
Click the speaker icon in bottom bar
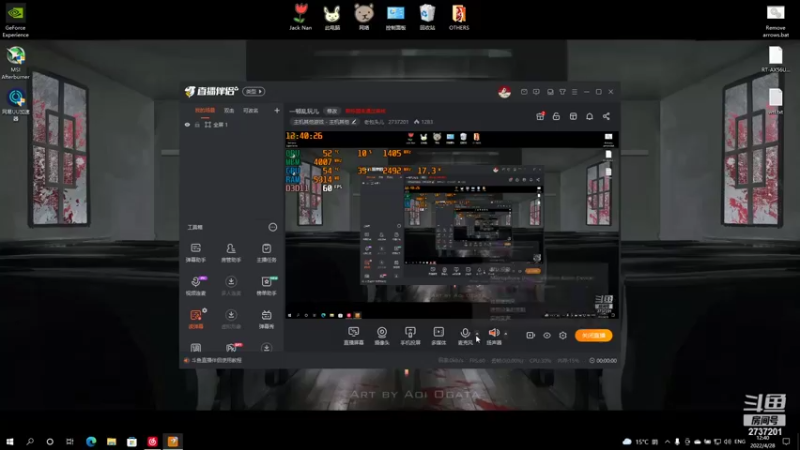(493, 333)
